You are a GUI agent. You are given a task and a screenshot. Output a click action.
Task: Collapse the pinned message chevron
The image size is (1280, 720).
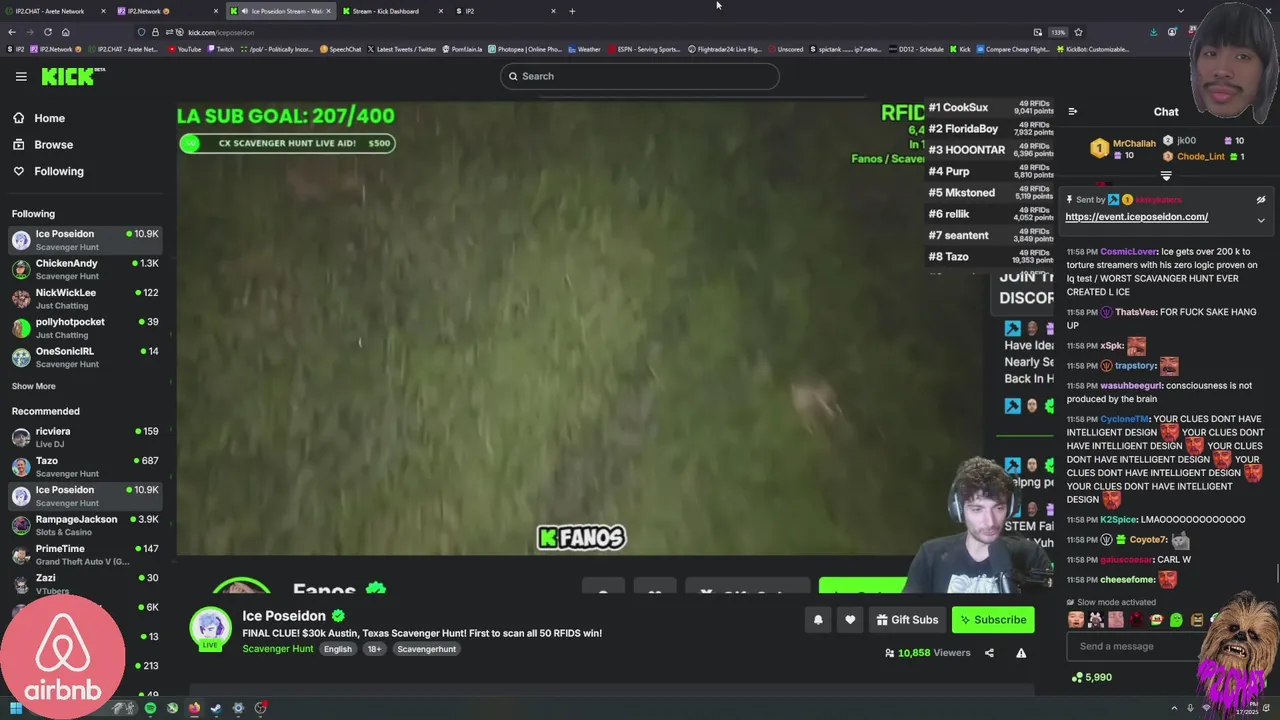click(1261, 220)
